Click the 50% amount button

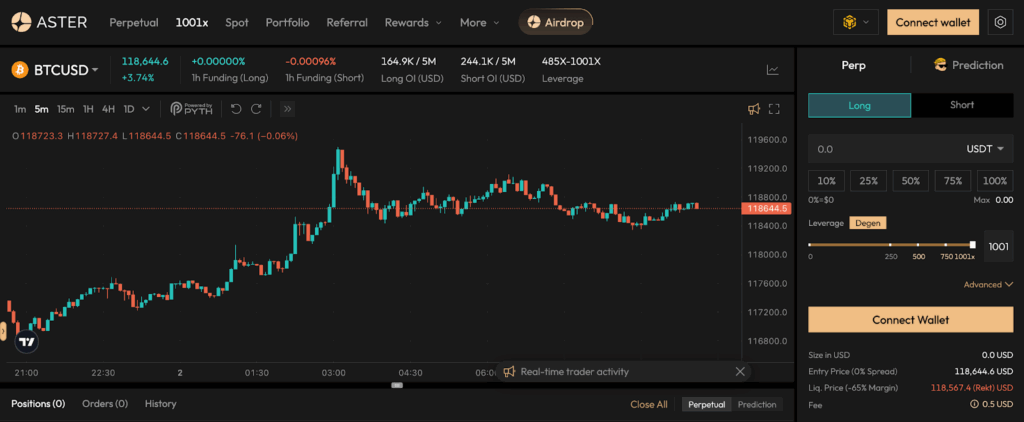910,181
